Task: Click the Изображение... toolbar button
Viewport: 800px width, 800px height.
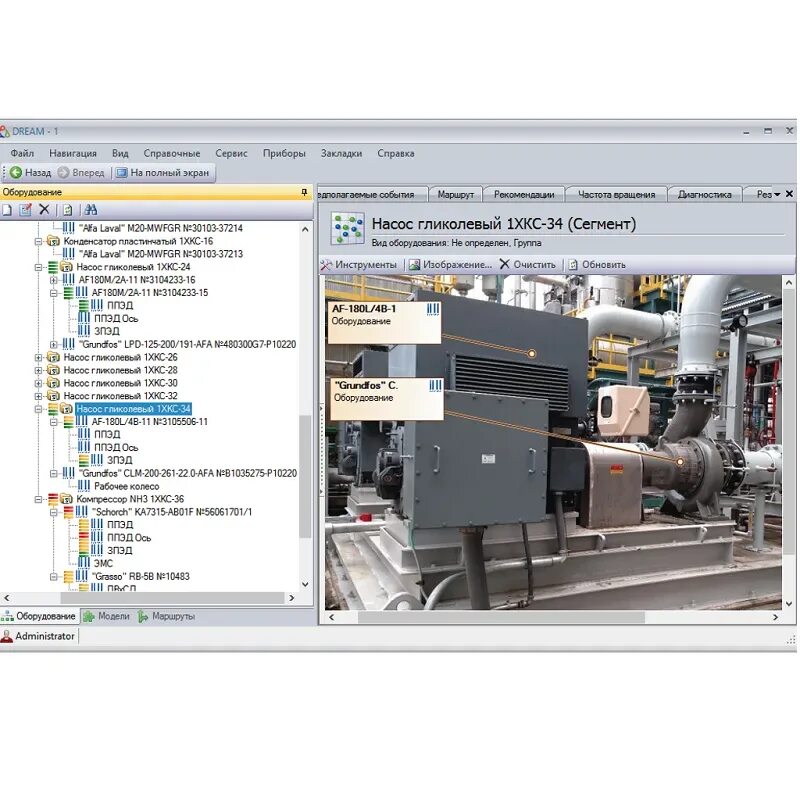Action: click(x=451, y=265)
